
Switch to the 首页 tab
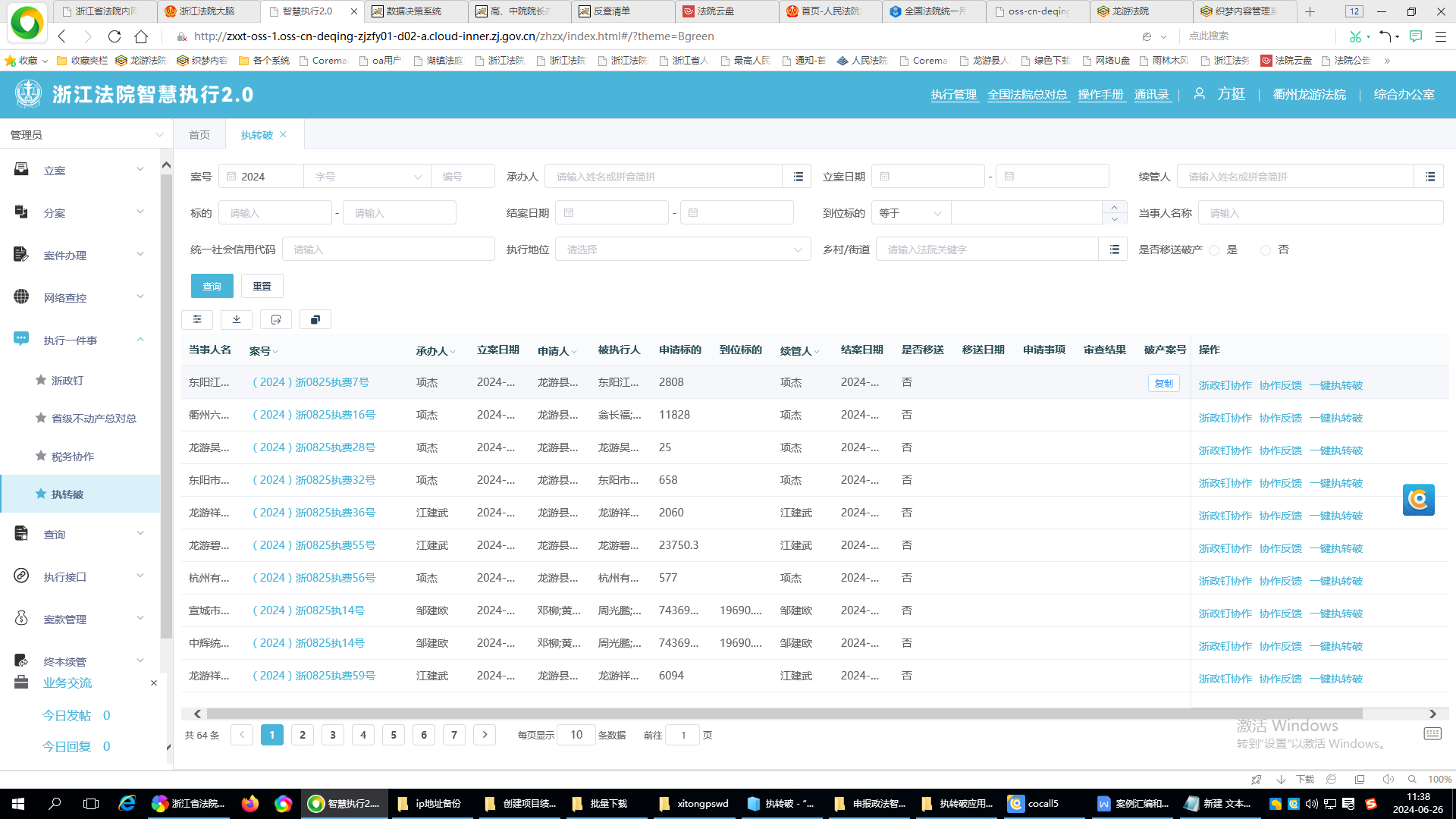click(199, 134)
